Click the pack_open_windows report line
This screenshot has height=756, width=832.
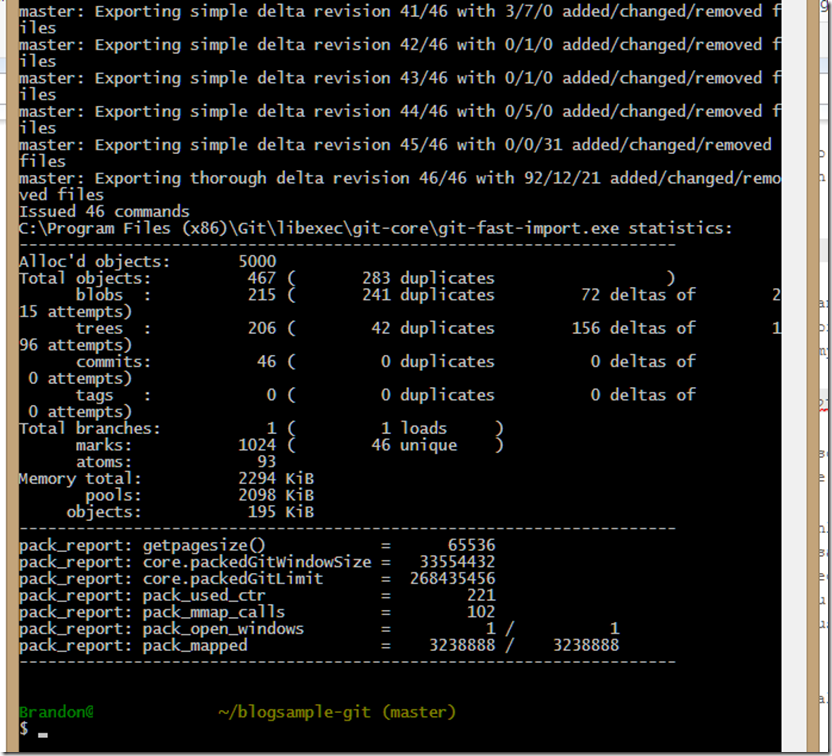(319, 629)
